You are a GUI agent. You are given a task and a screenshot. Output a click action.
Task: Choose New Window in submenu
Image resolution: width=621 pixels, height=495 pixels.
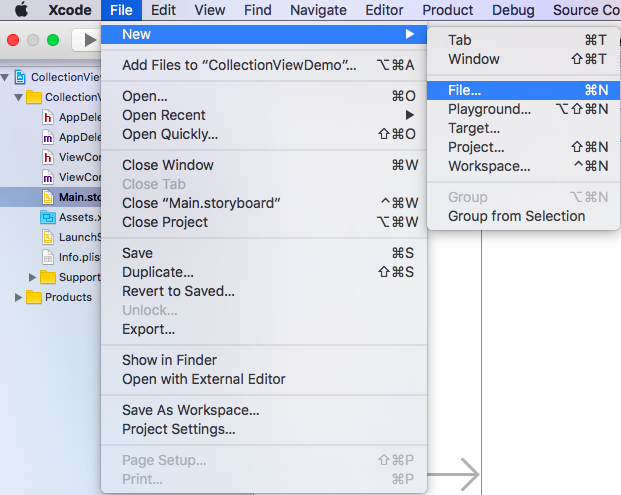524,59
